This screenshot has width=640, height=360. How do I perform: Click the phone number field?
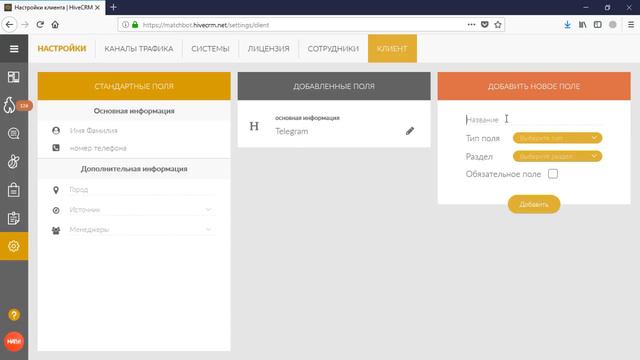(x=141, y=148)
